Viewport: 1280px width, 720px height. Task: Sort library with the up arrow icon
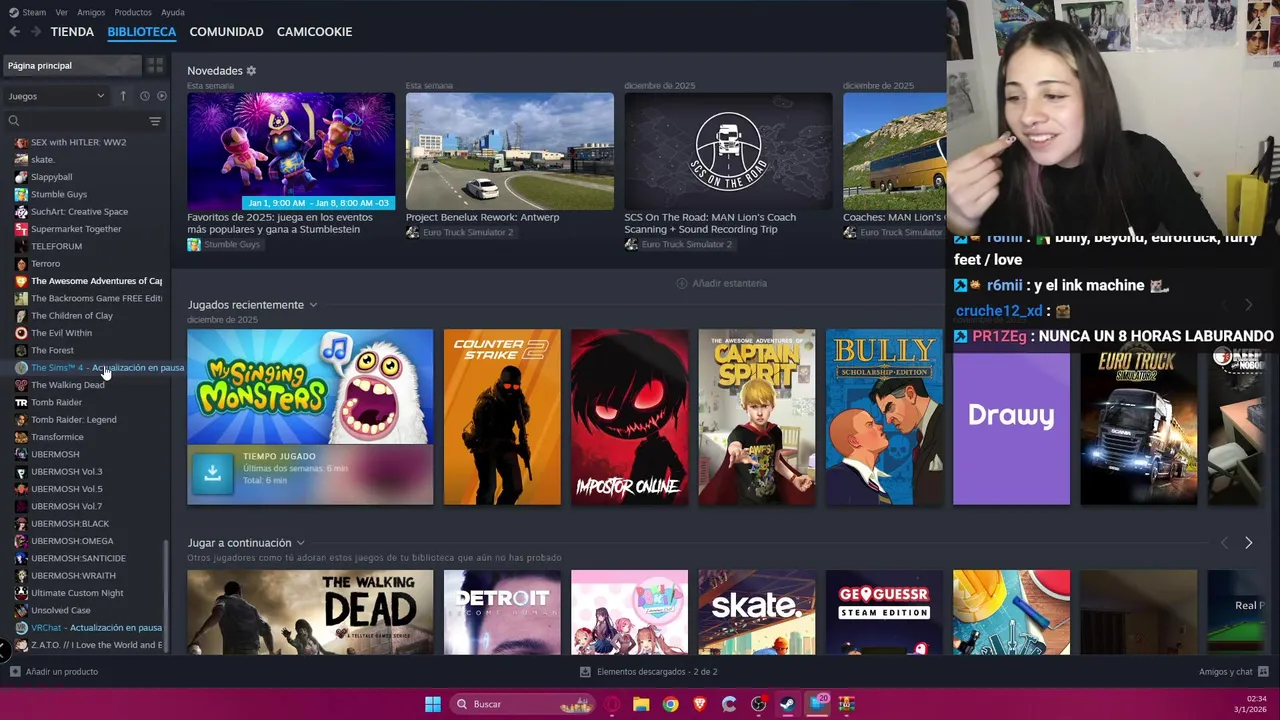point(123,96)
